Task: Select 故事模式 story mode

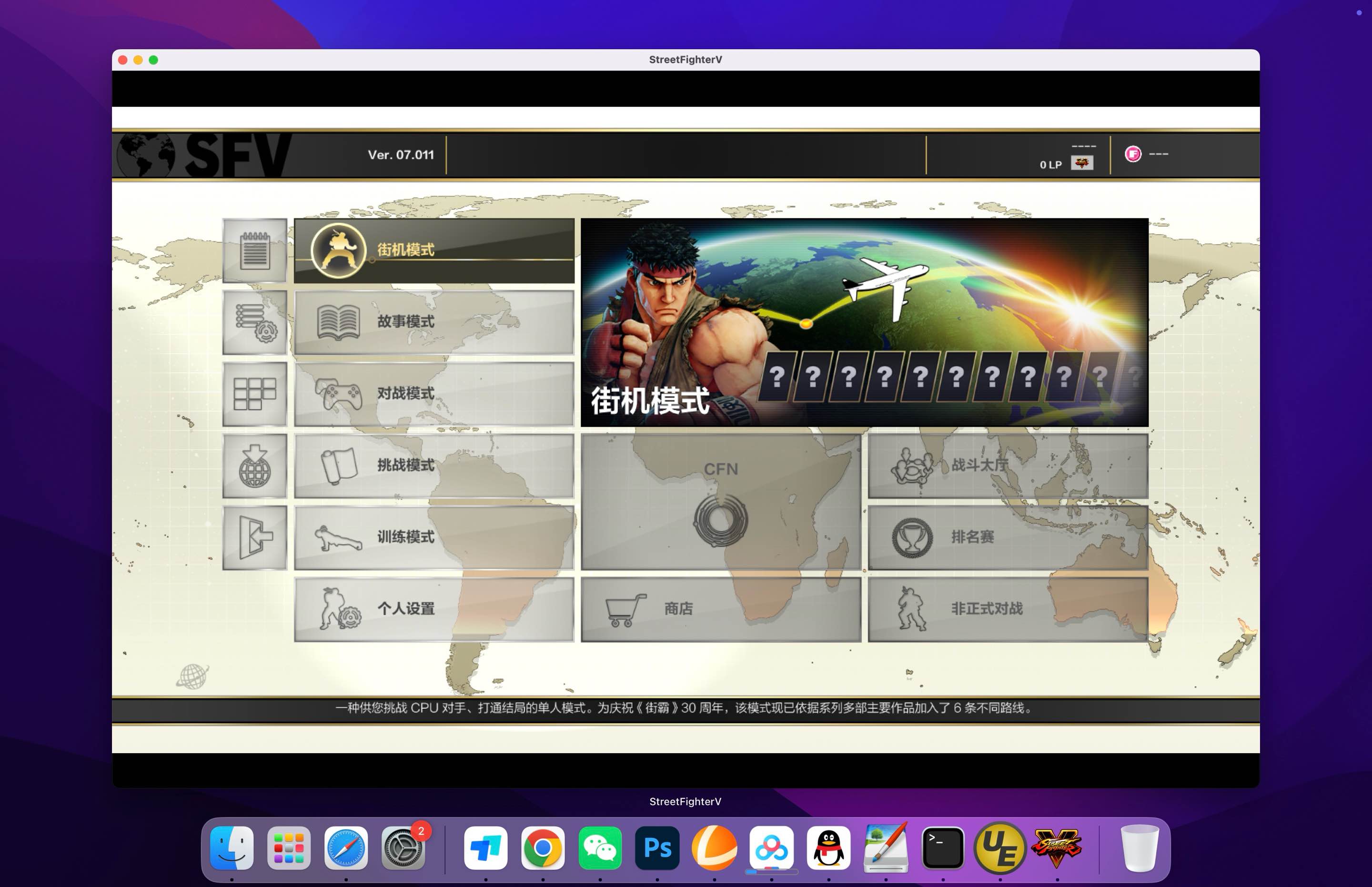Action: pyautogui.click(x=434, y=322)
